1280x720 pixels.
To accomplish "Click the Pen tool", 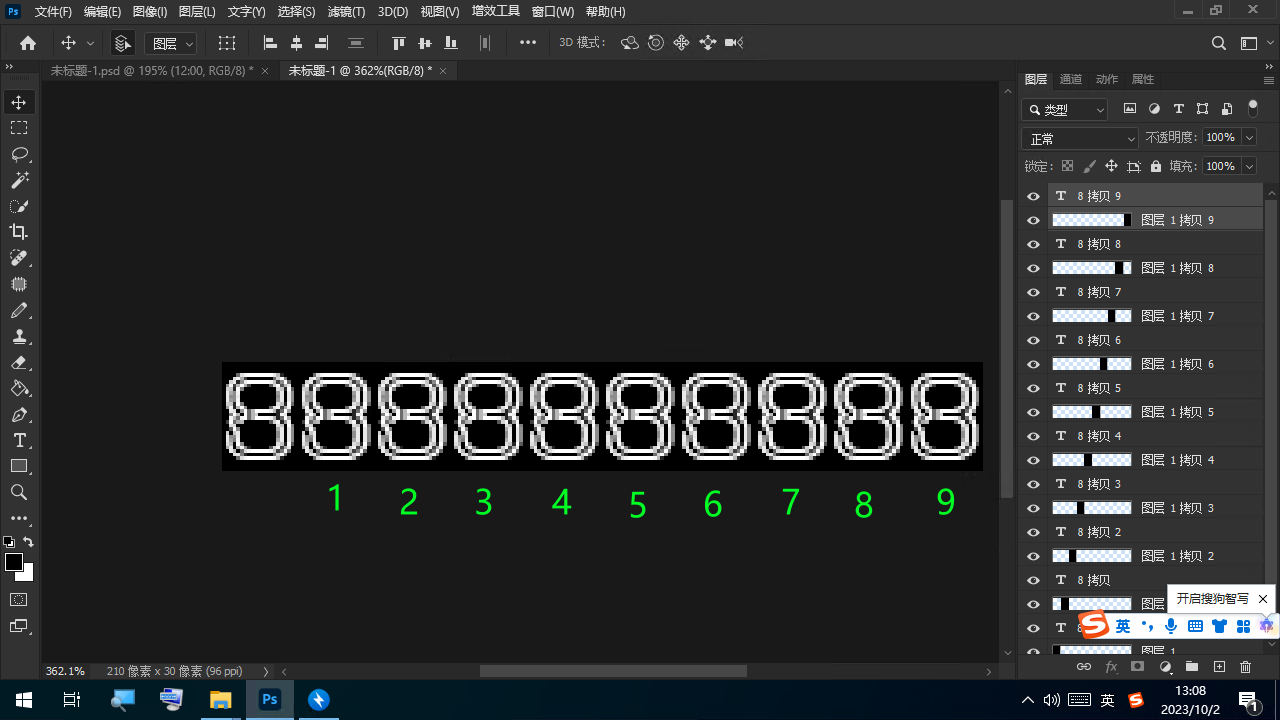I will [19, 414].
